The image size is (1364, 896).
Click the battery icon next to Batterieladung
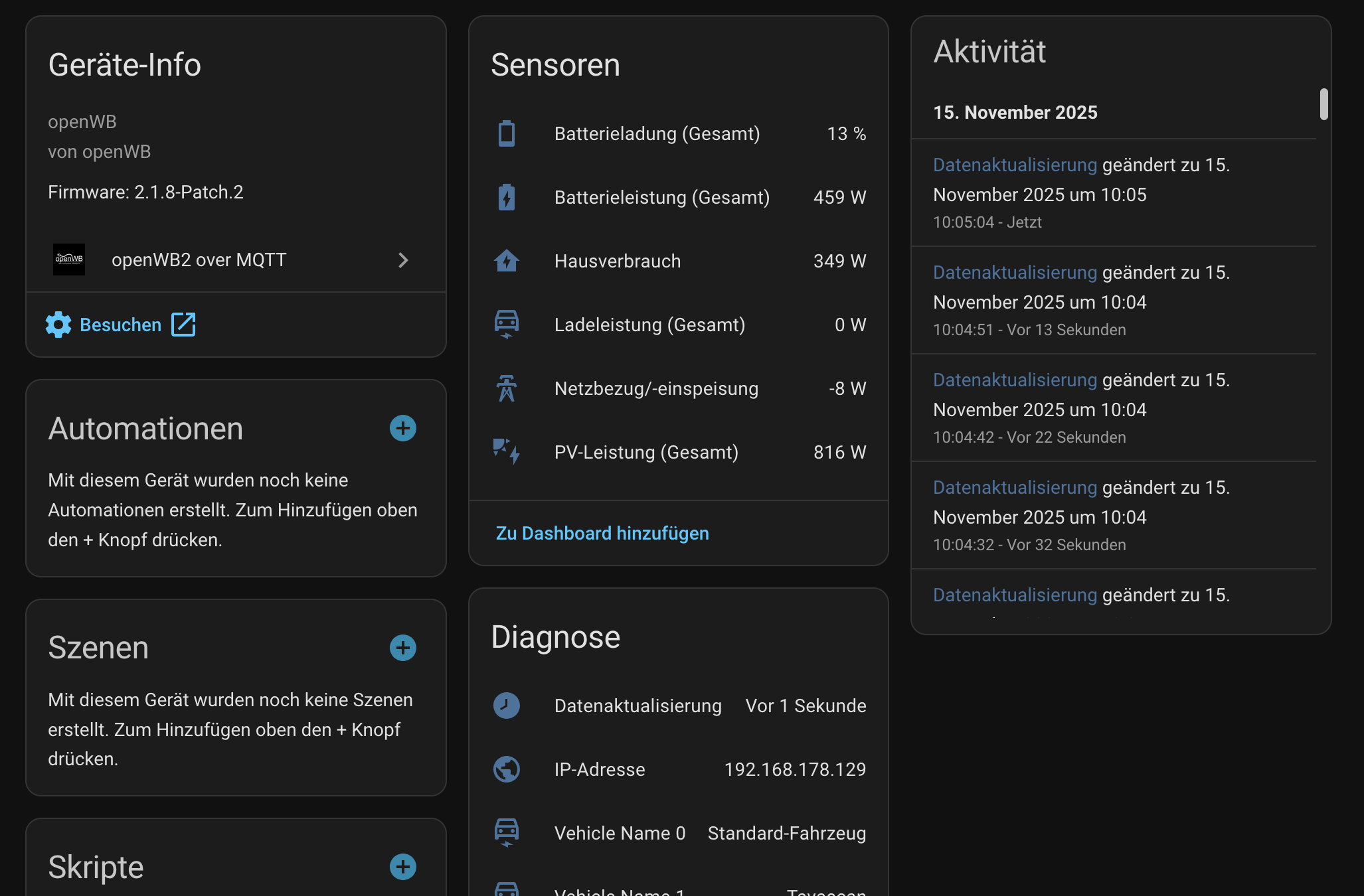click(507, 133)
